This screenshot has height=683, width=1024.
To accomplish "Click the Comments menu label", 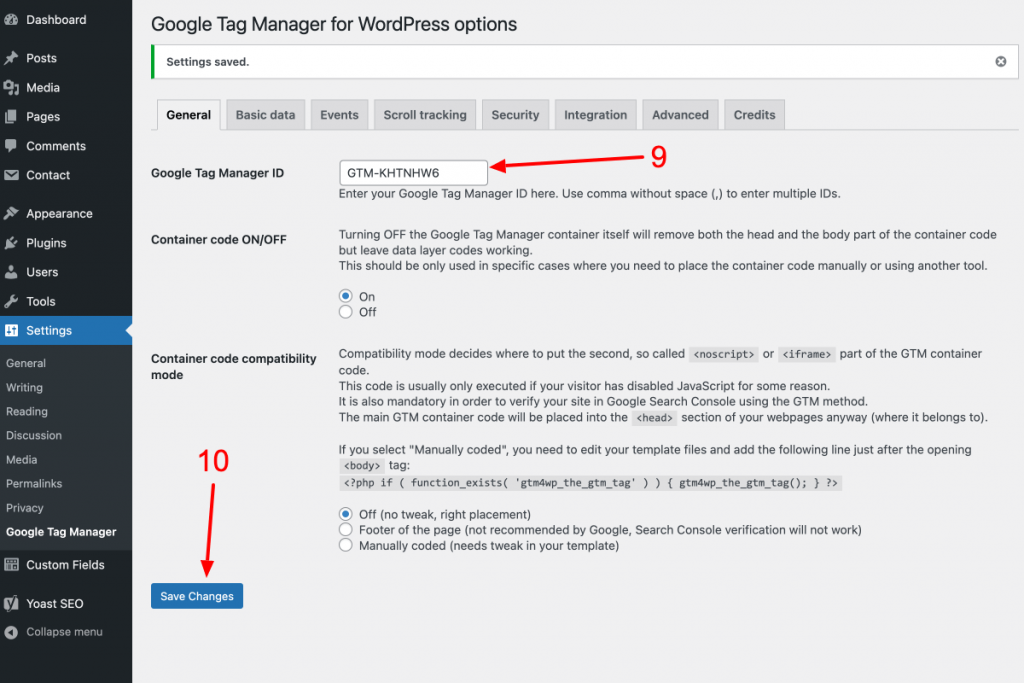I will coord(56,146).
